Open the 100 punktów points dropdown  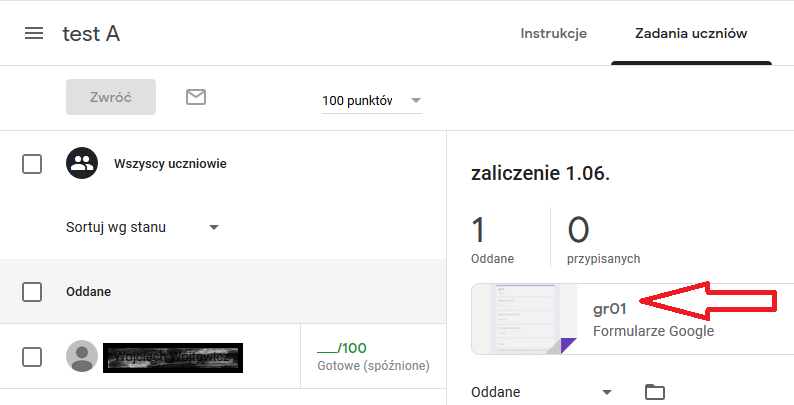click(x=372, y=101)
